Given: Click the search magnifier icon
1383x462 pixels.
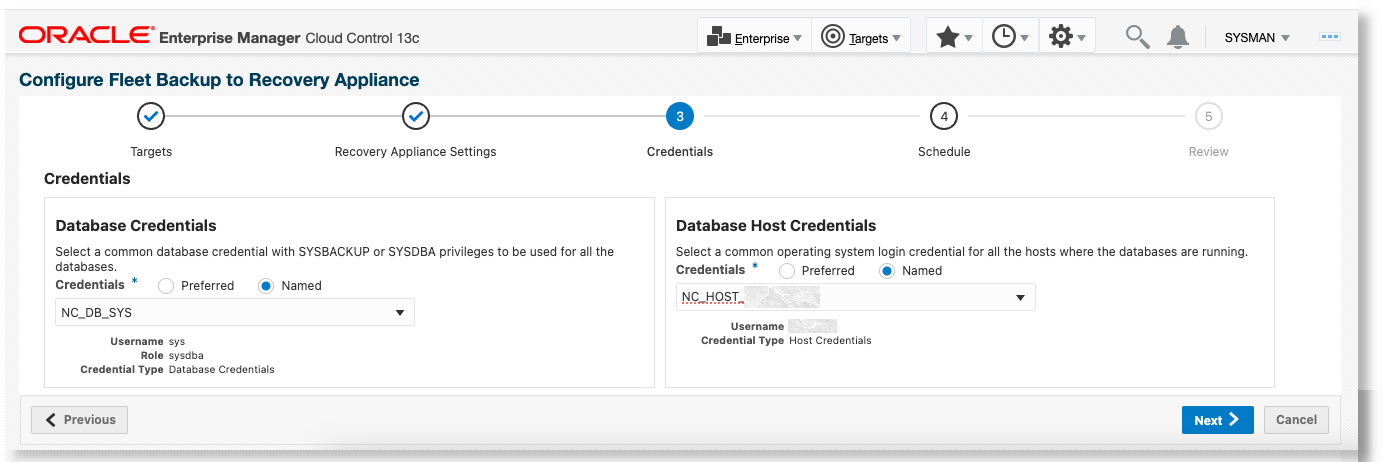Looking at the screenshot, I should coord(1137,37).
